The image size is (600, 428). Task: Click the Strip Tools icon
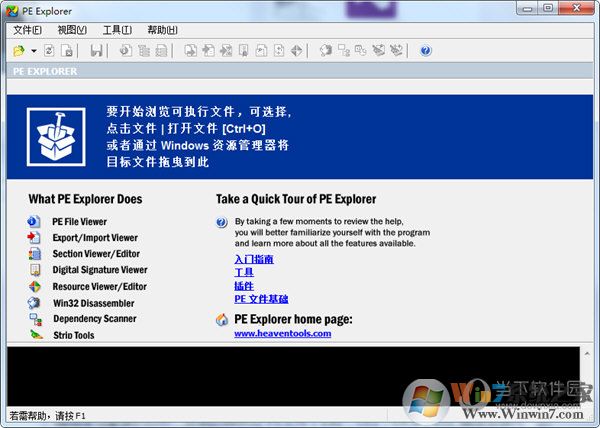pos(36,335)
